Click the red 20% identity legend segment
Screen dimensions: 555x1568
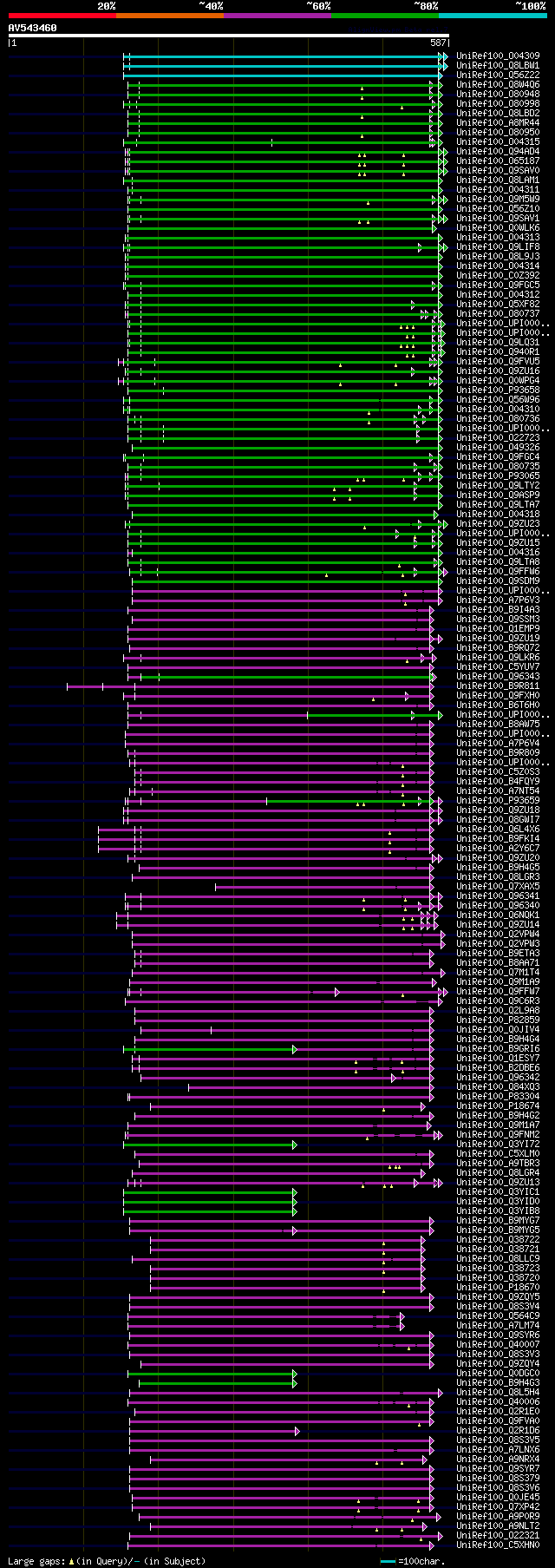coord(62,16)
